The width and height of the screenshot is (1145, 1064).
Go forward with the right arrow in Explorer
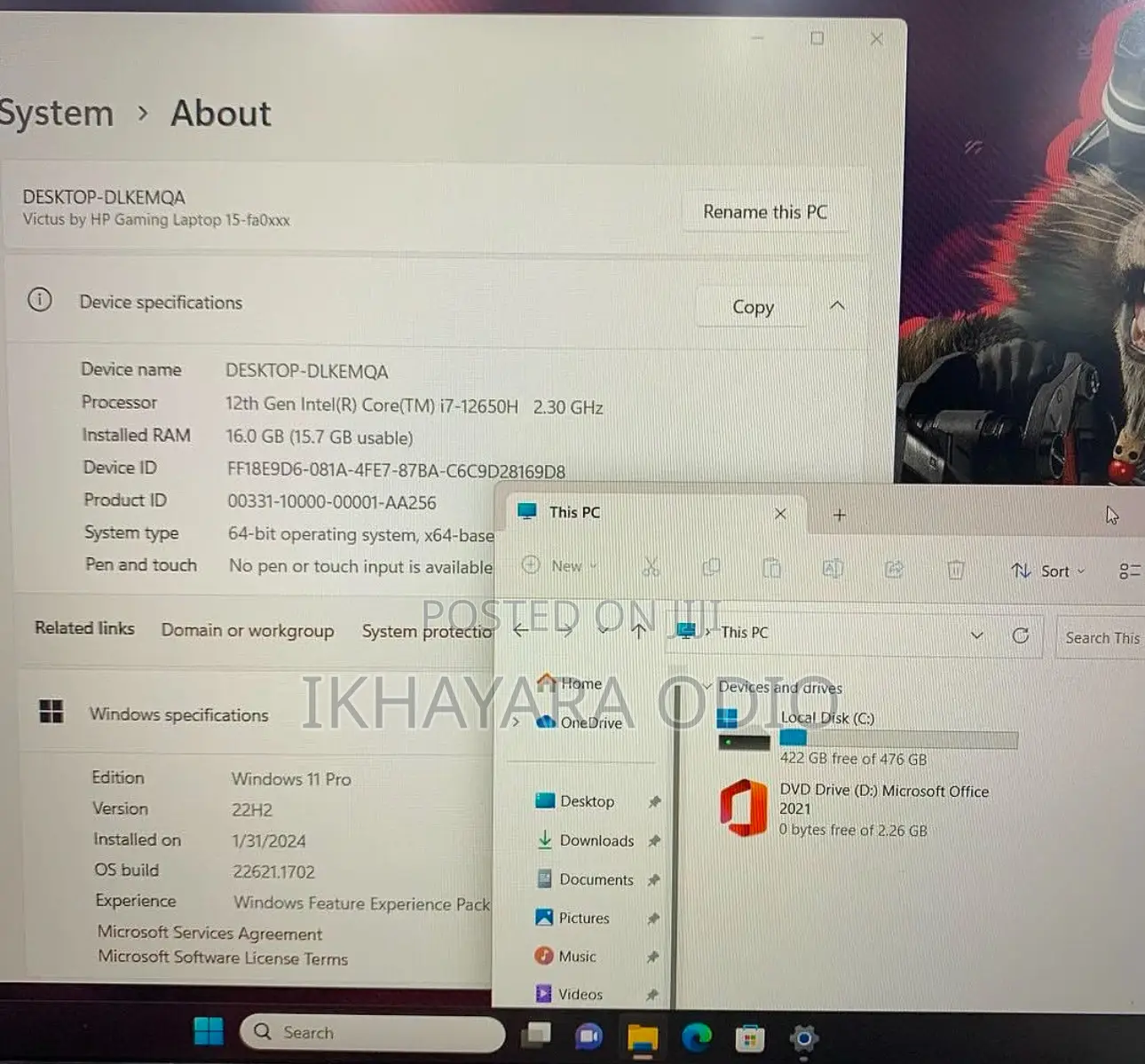click(565, 630)
